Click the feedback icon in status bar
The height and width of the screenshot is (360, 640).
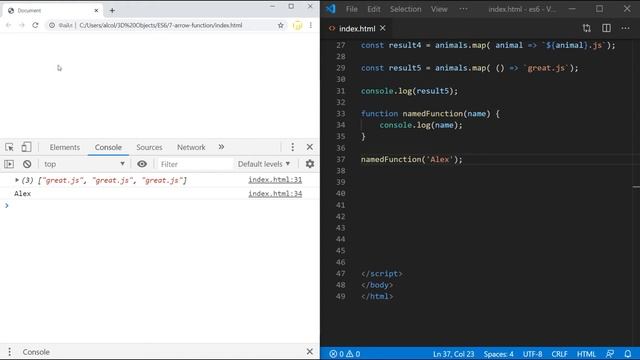click(610, 354)
